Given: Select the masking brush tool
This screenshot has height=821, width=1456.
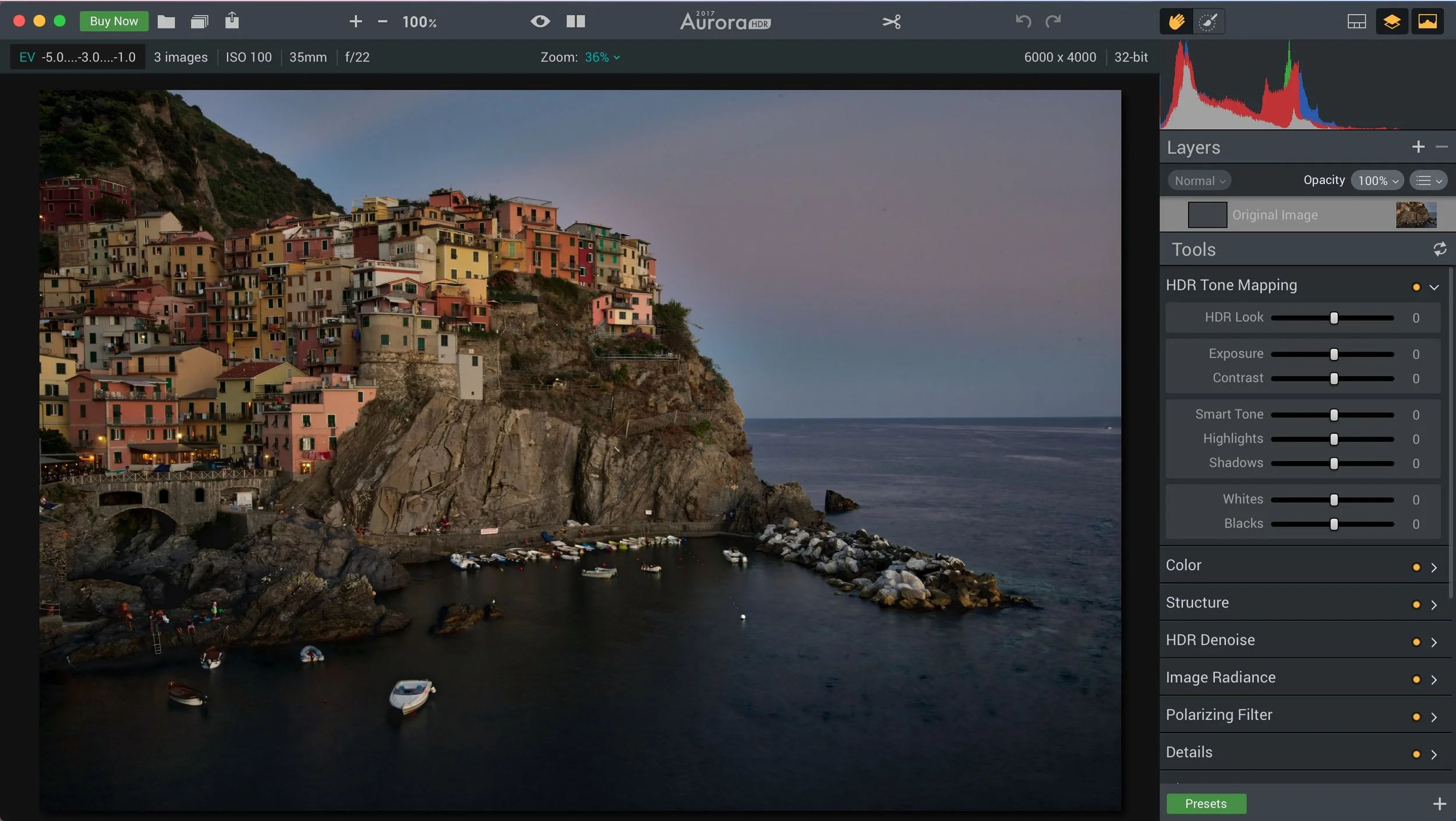Looking at the screenshot, I should click(x=1208, y=22).
